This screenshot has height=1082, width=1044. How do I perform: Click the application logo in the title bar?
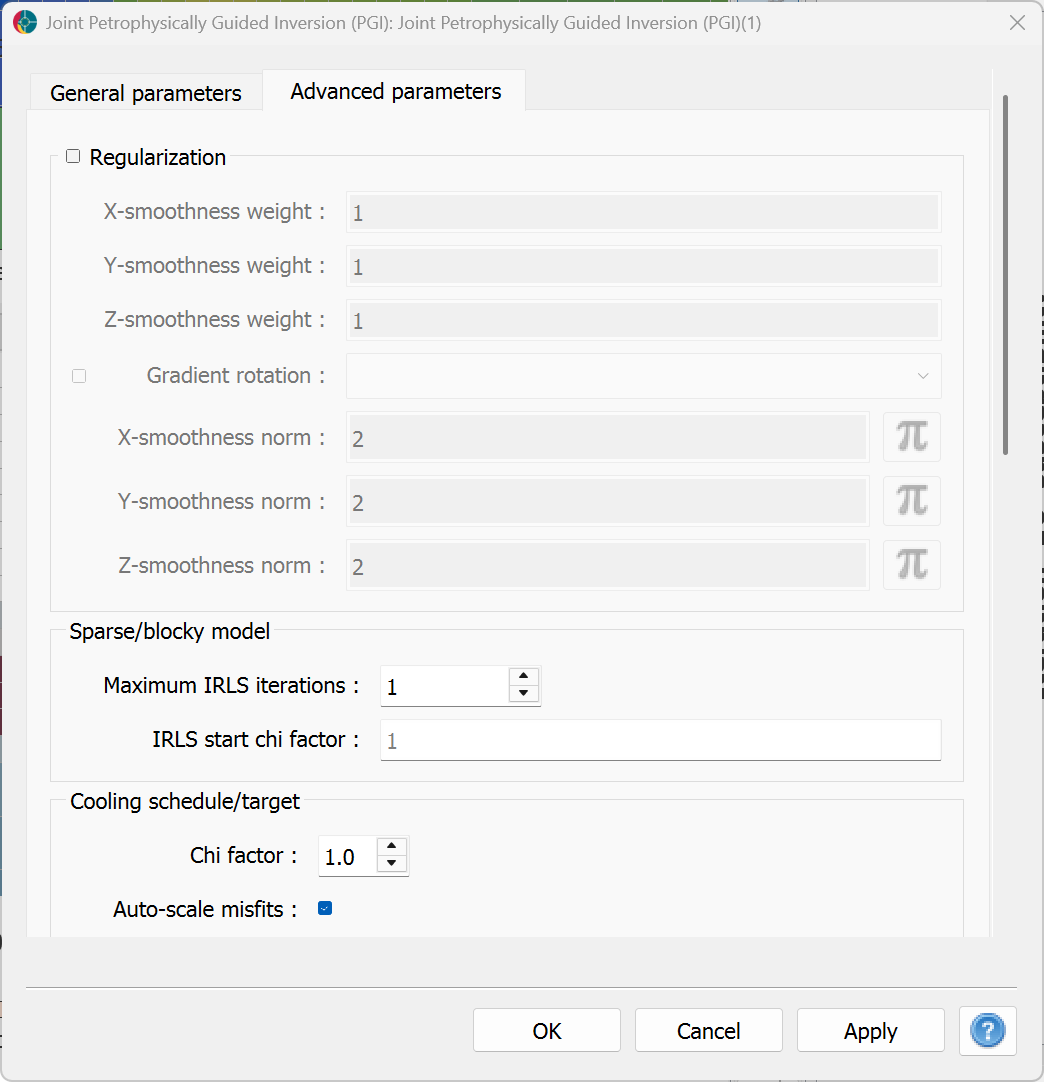[x=26, y=23]
